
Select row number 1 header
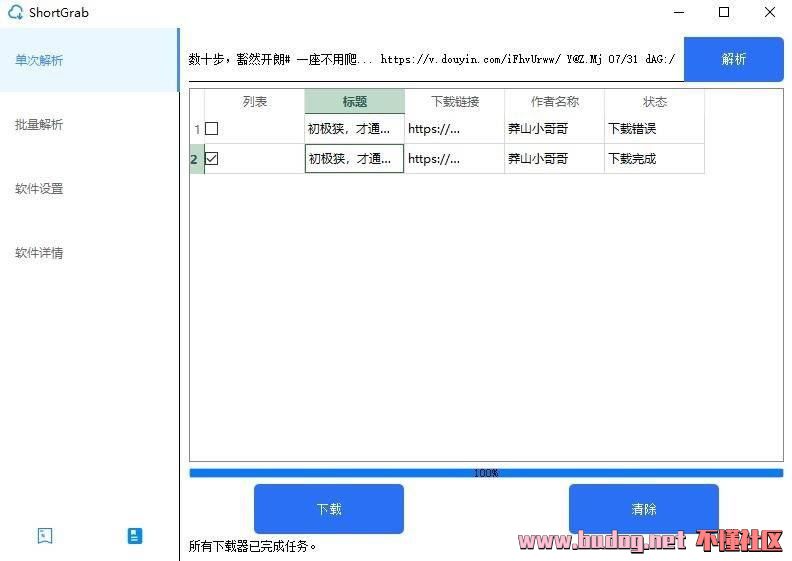tap(197, 129)
